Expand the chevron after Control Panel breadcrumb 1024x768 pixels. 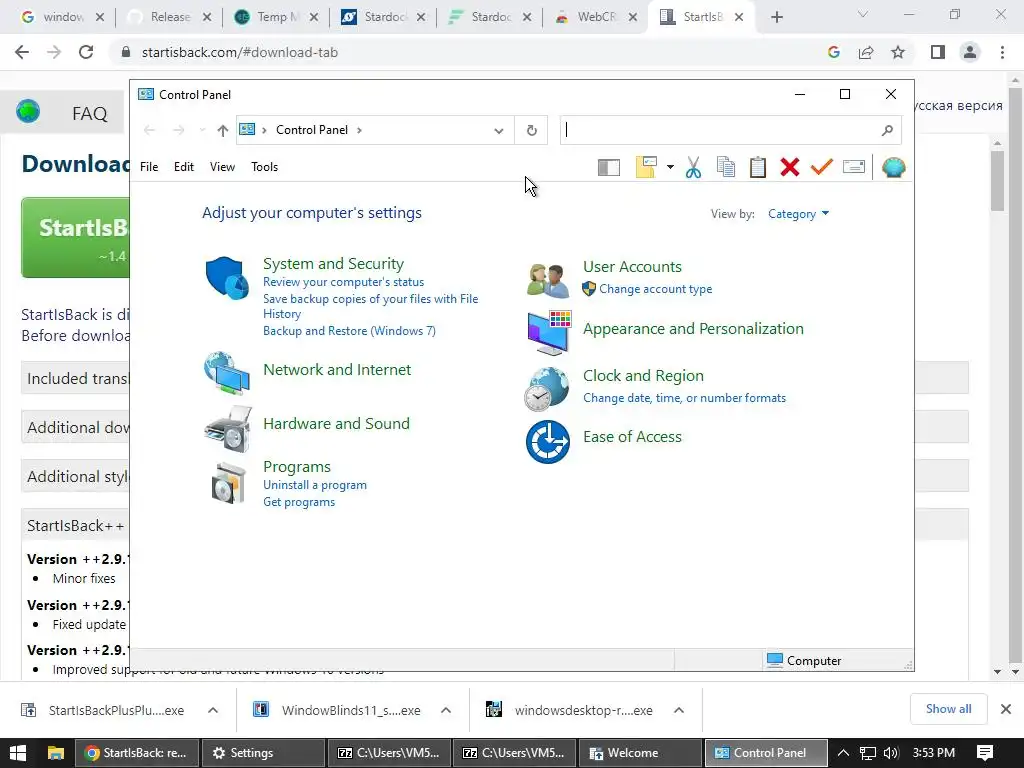(359, 130)
